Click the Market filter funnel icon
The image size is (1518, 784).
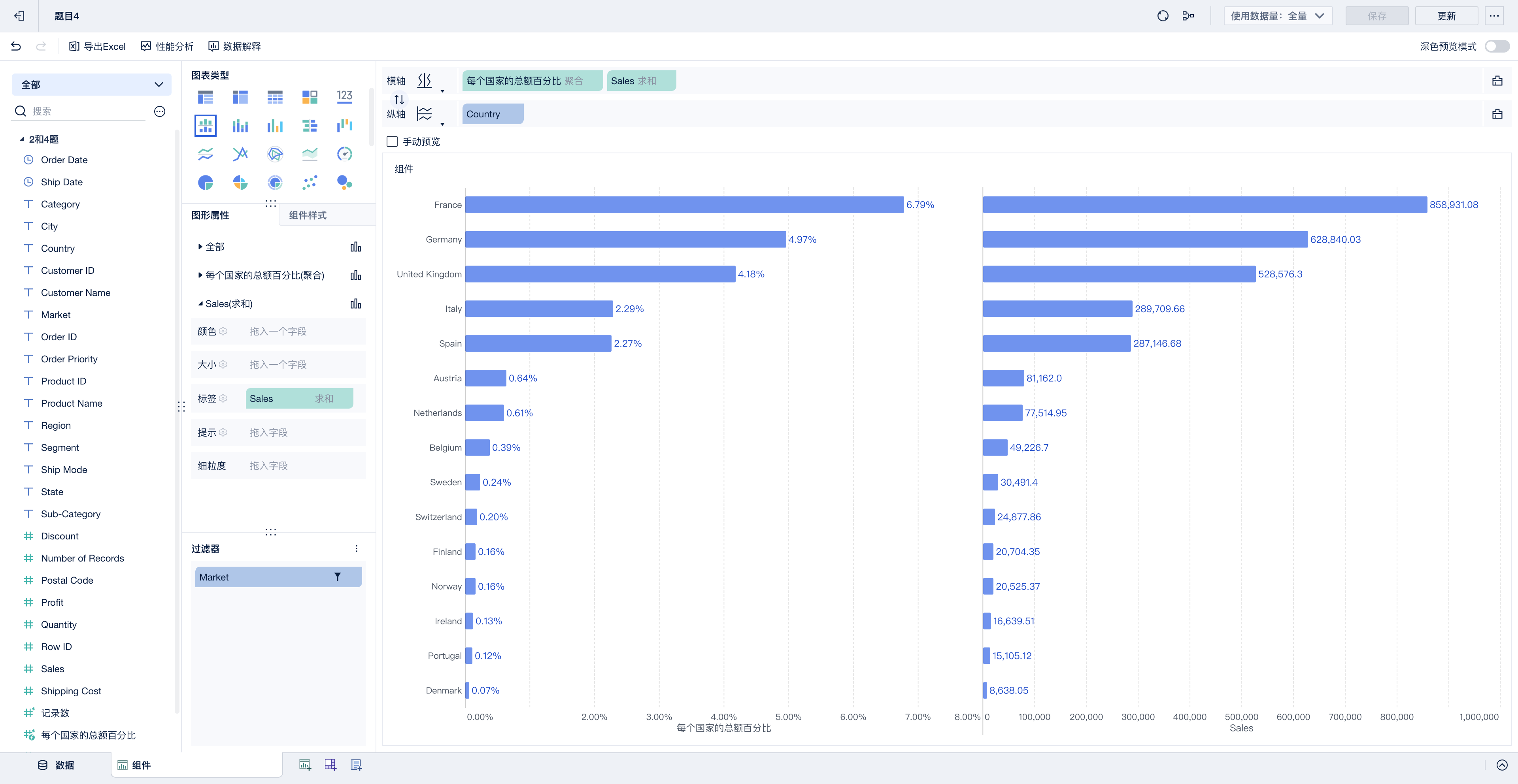click(337, 577)
